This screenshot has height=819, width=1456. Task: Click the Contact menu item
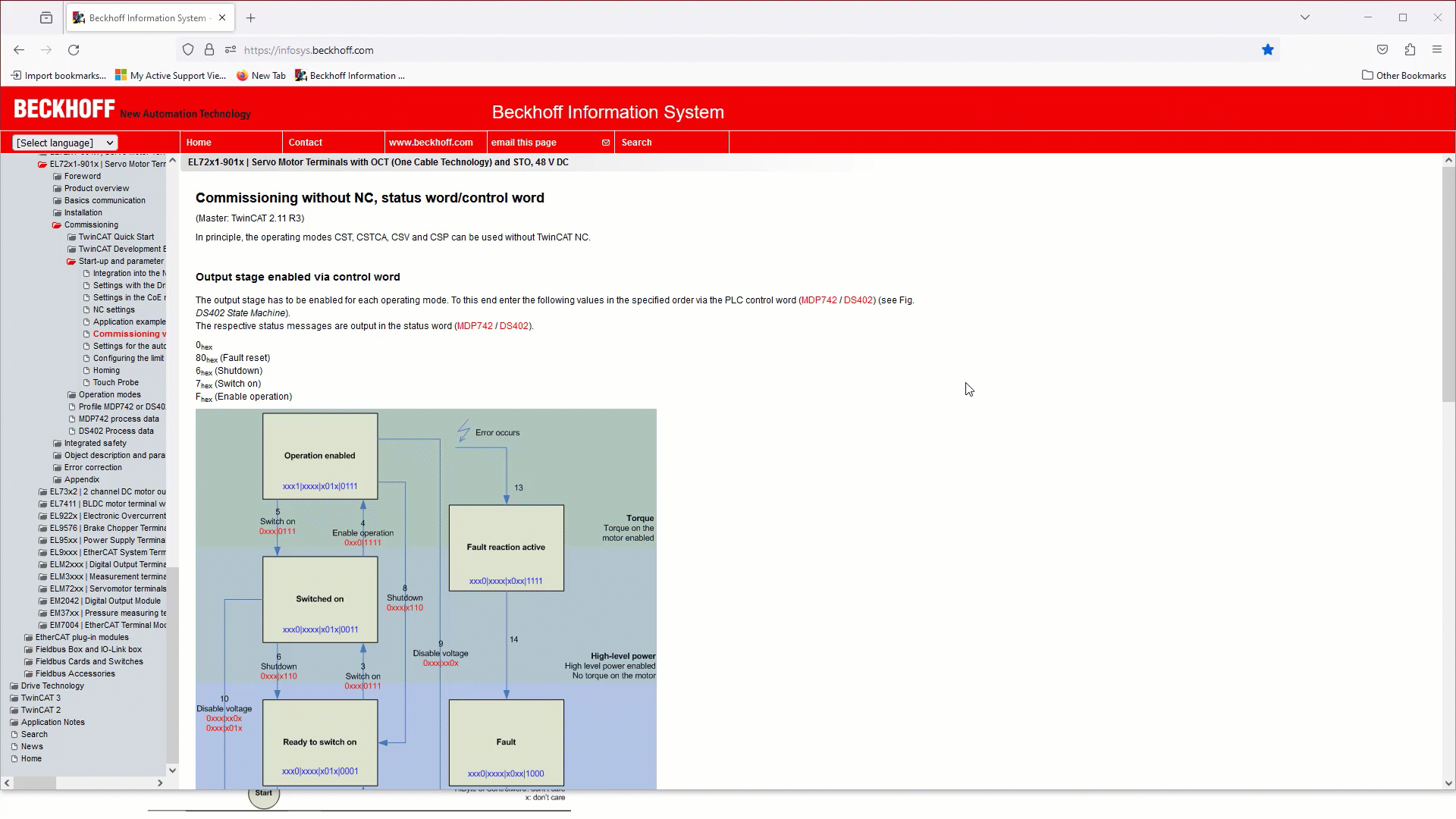pyautogui.click(x=305, y=141)
